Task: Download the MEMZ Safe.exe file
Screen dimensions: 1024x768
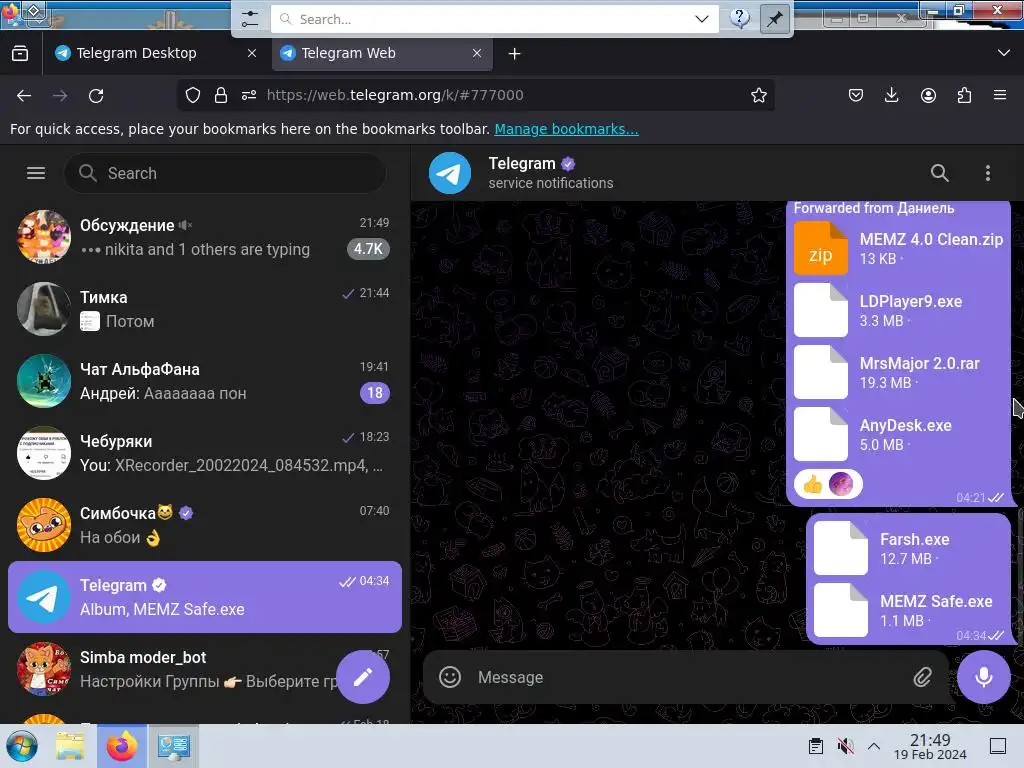Action: click(840, 611)
